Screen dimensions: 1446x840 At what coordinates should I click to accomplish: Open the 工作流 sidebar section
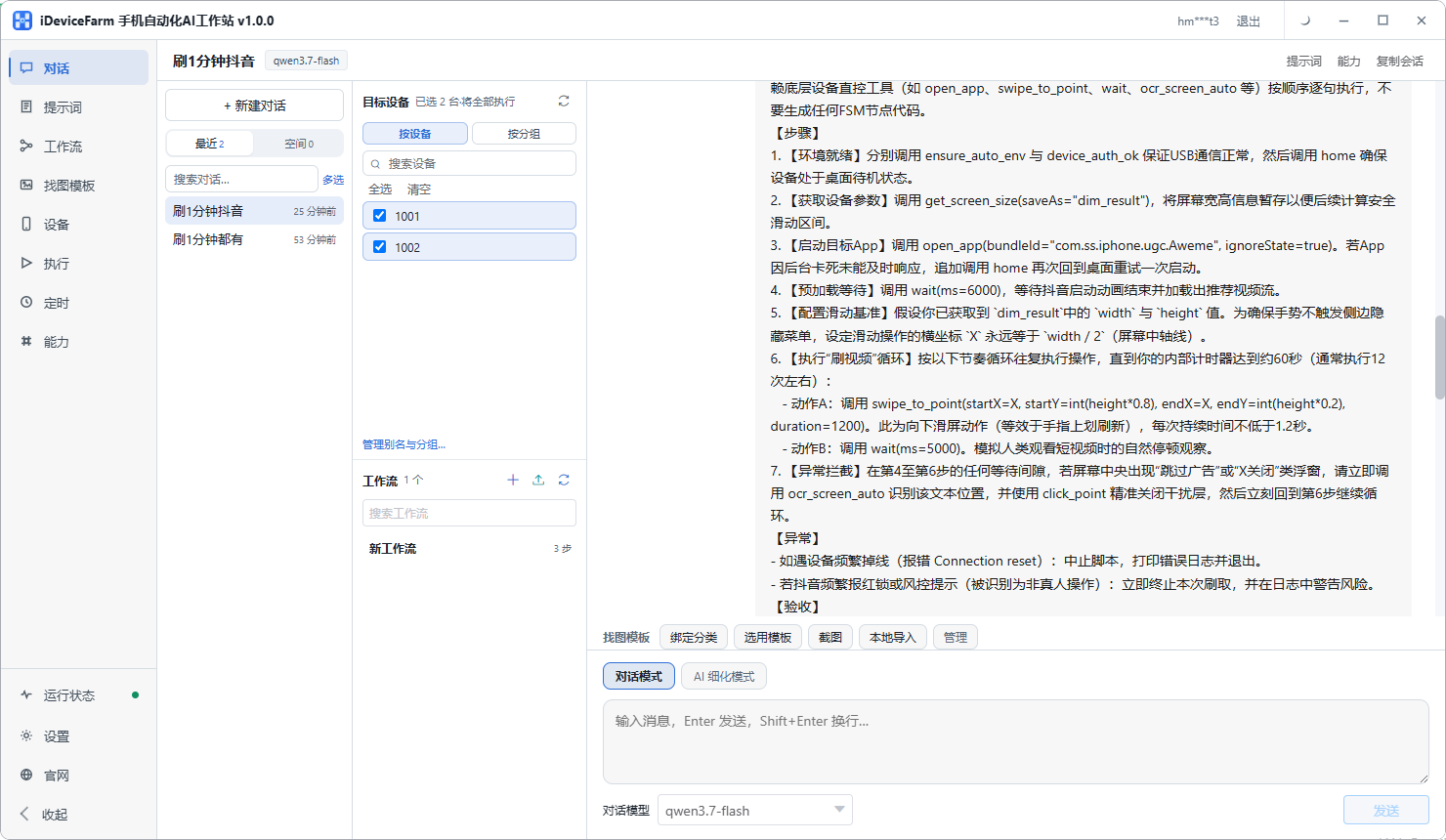pos(79,147)
